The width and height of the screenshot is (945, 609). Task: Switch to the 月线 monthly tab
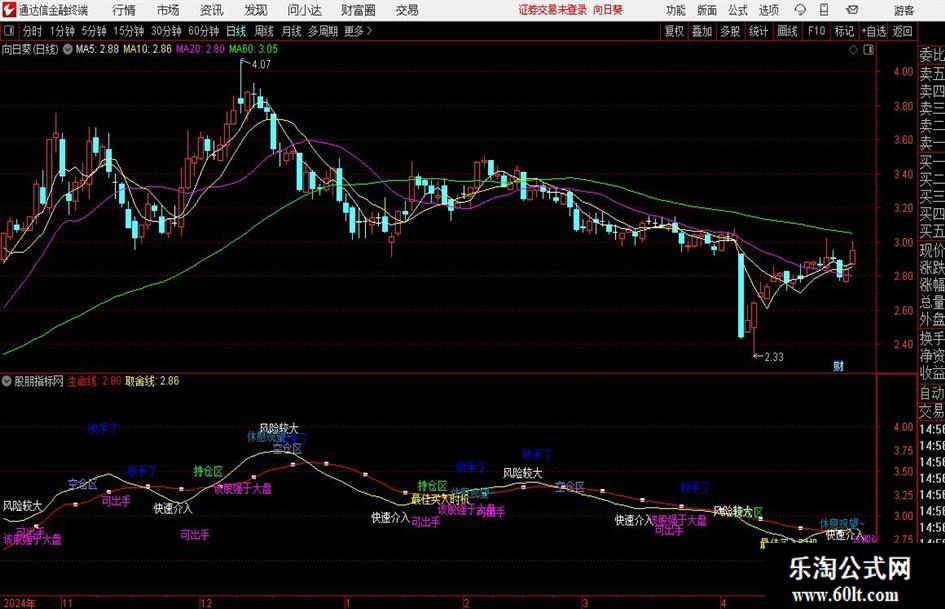[x=291, y=31]
